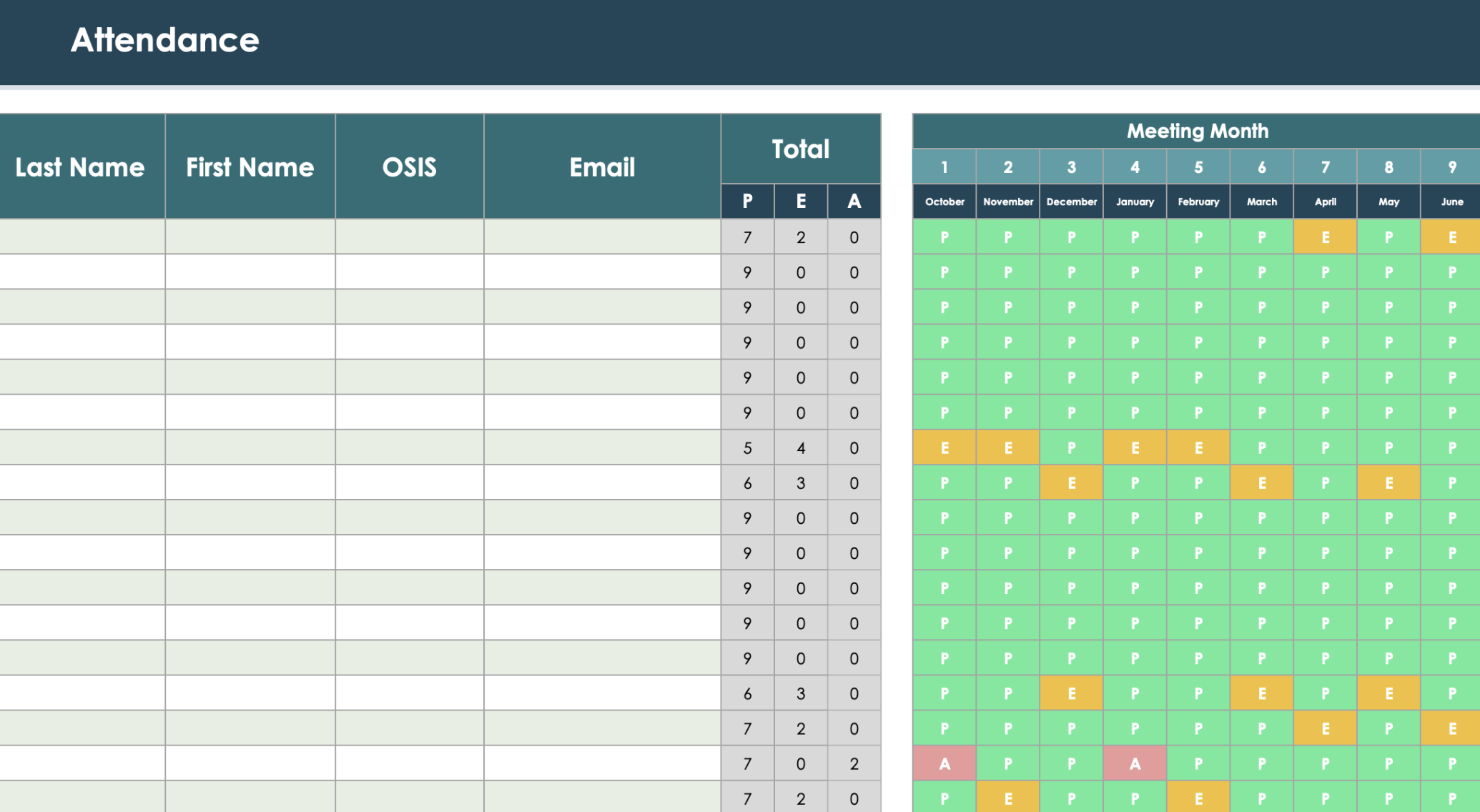The width and height of the screenshot is (1480, 812).
Task: Select the Email column header
Action: [x=603, y=167]
